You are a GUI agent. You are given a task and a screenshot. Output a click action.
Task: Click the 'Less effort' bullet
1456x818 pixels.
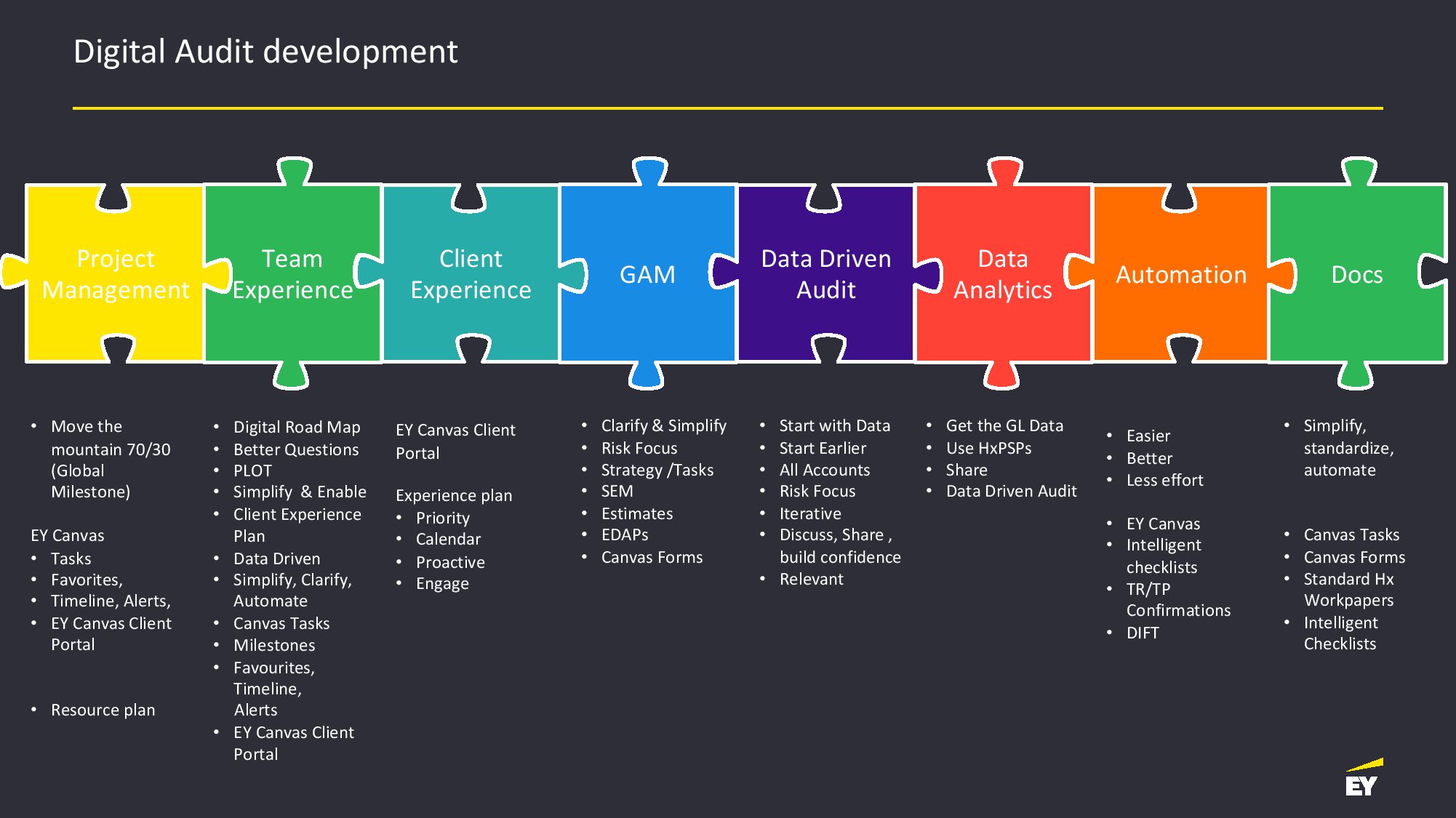click(1164, 480)
